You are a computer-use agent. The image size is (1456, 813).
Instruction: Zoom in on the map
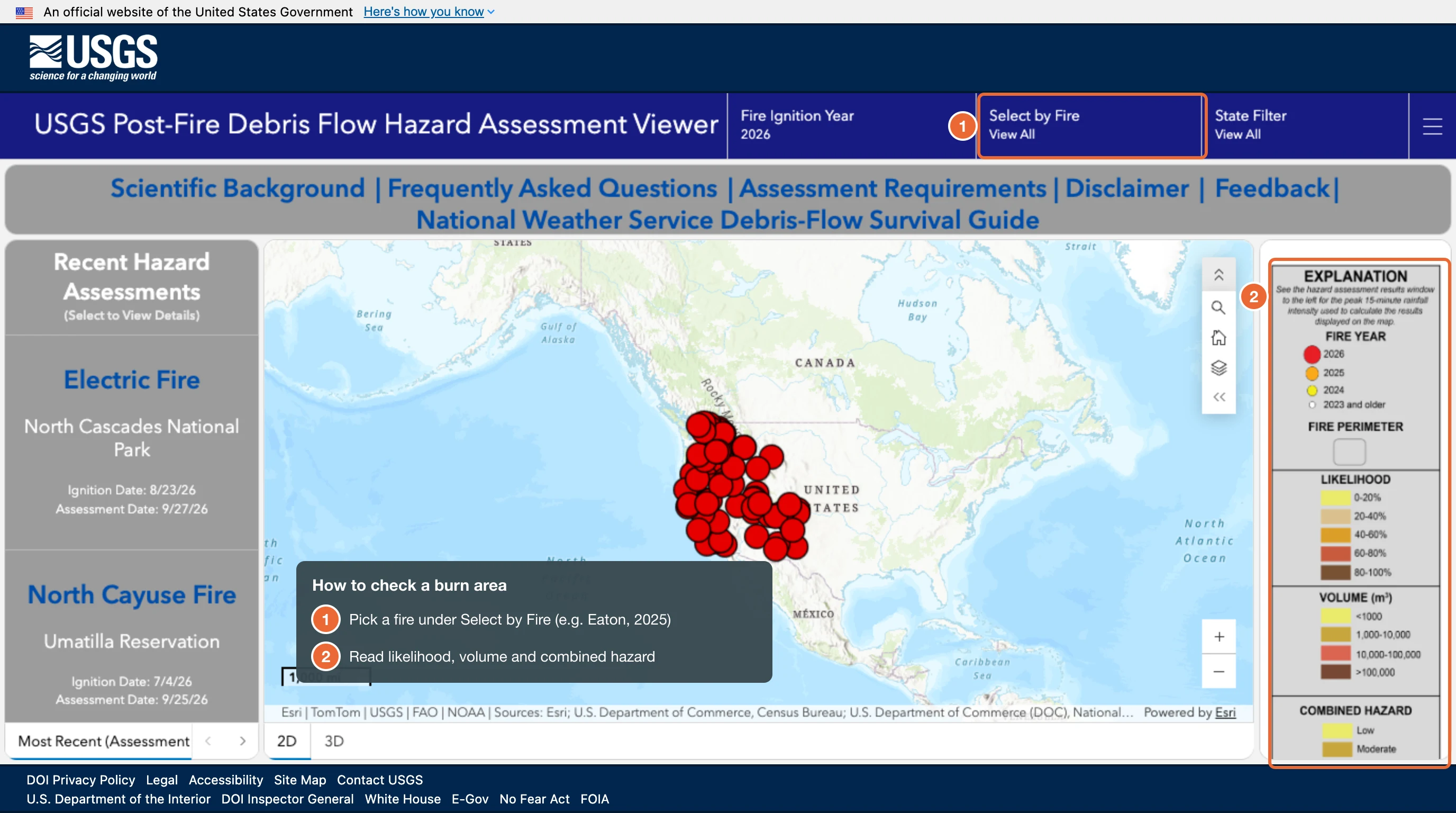pos(1218,637)
